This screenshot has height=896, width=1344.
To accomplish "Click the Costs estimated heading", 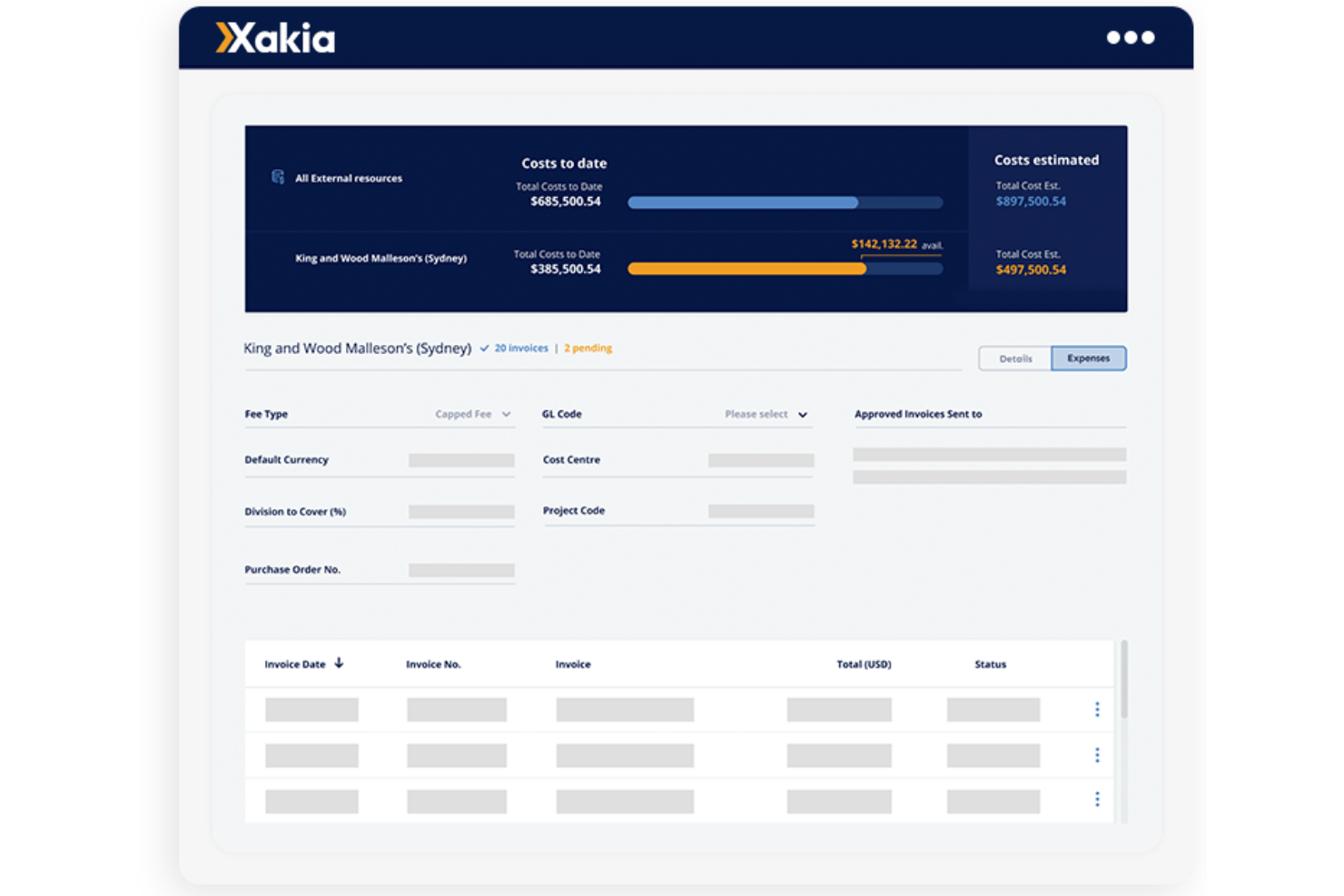I will pos(1046,160).
